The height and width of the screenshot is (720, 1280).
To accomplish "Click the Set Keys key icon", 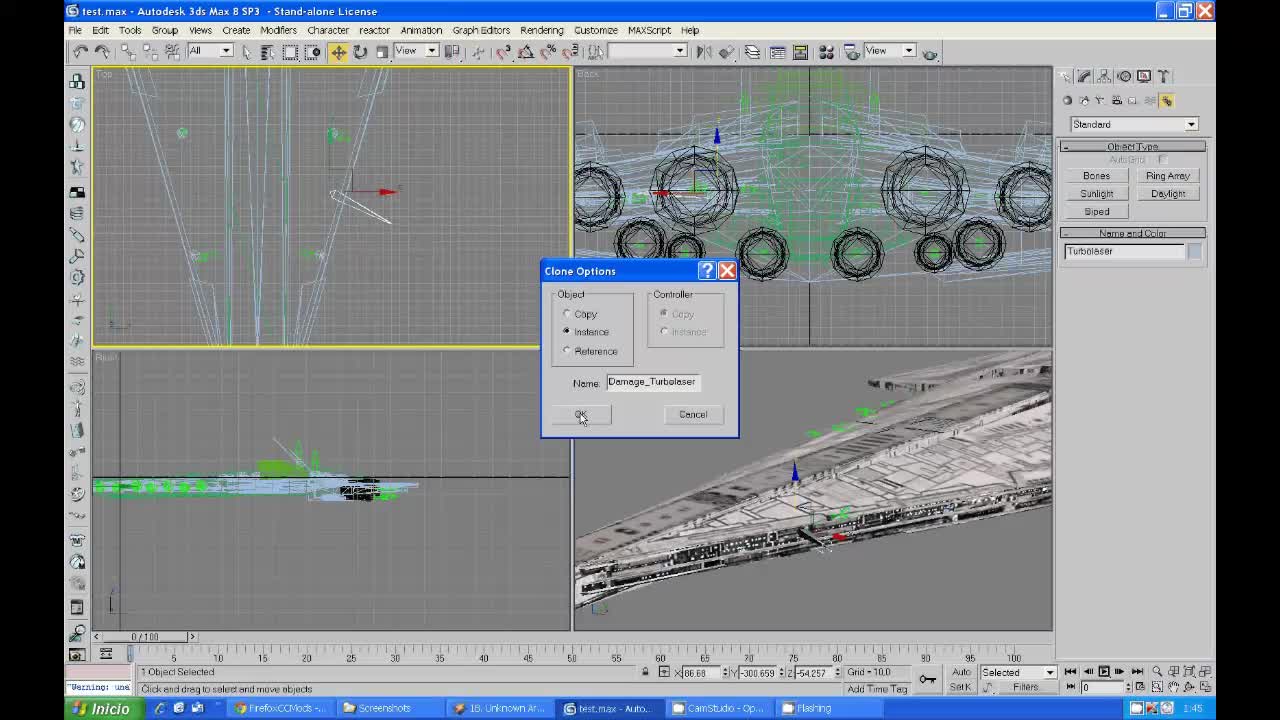I will coord(928,680).
